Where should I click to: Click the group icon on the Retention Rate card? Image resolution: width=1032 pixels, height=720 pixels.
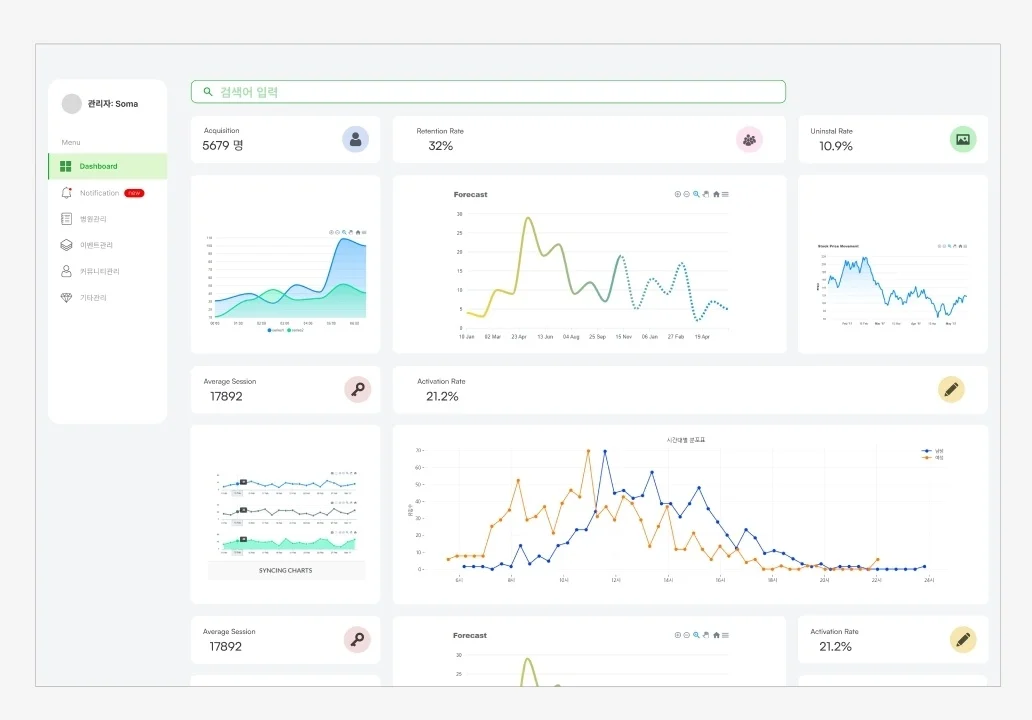click(749, 140)
